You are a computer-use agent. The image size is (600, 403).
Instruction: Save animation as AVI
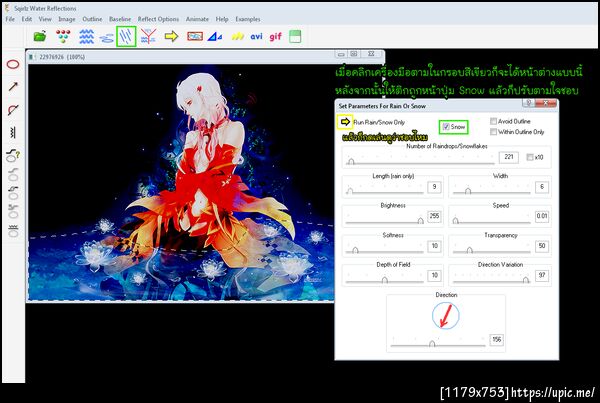256,37
